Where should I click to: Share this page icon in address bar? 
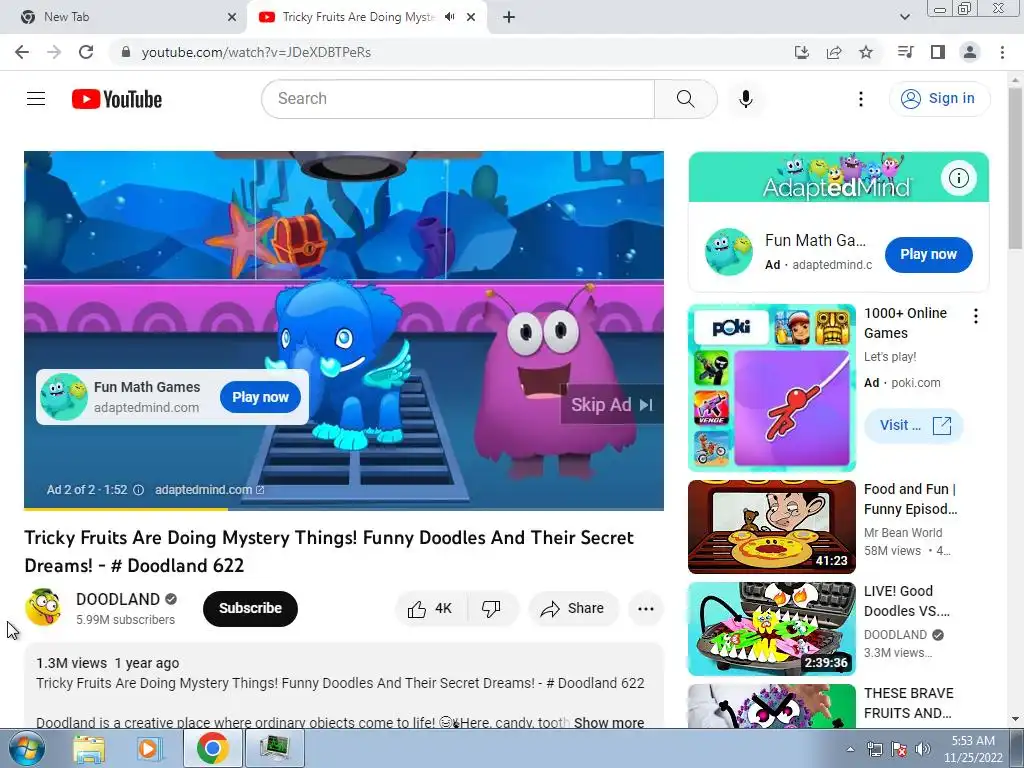tap(834, 52)
